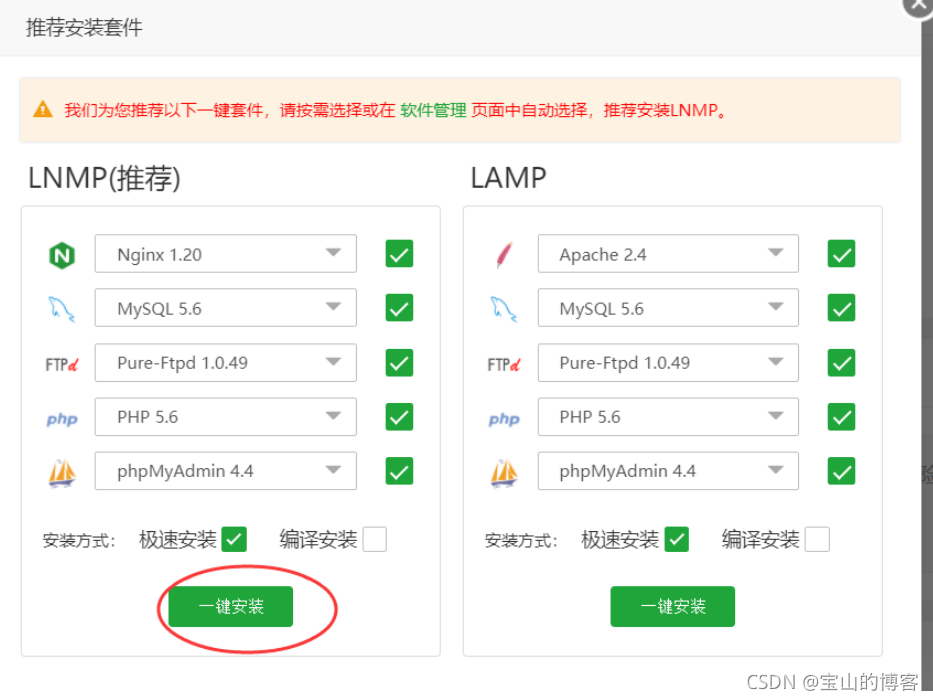Click the Apache feather icon in LAMP
This screenshot has height=700, width=933.
tap(504, 255)
